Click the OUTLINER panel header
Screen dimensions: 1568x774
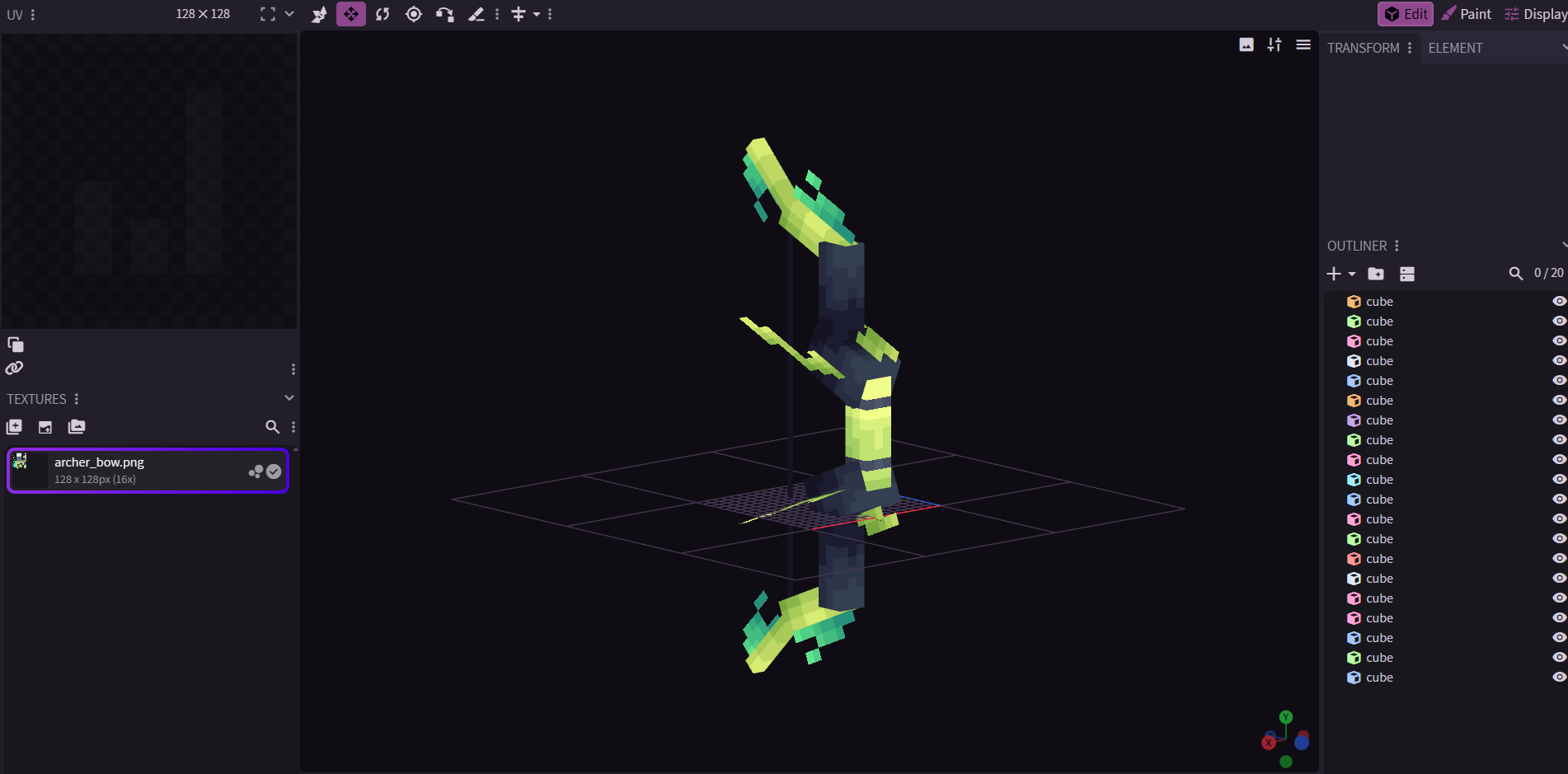(1357, 246)
